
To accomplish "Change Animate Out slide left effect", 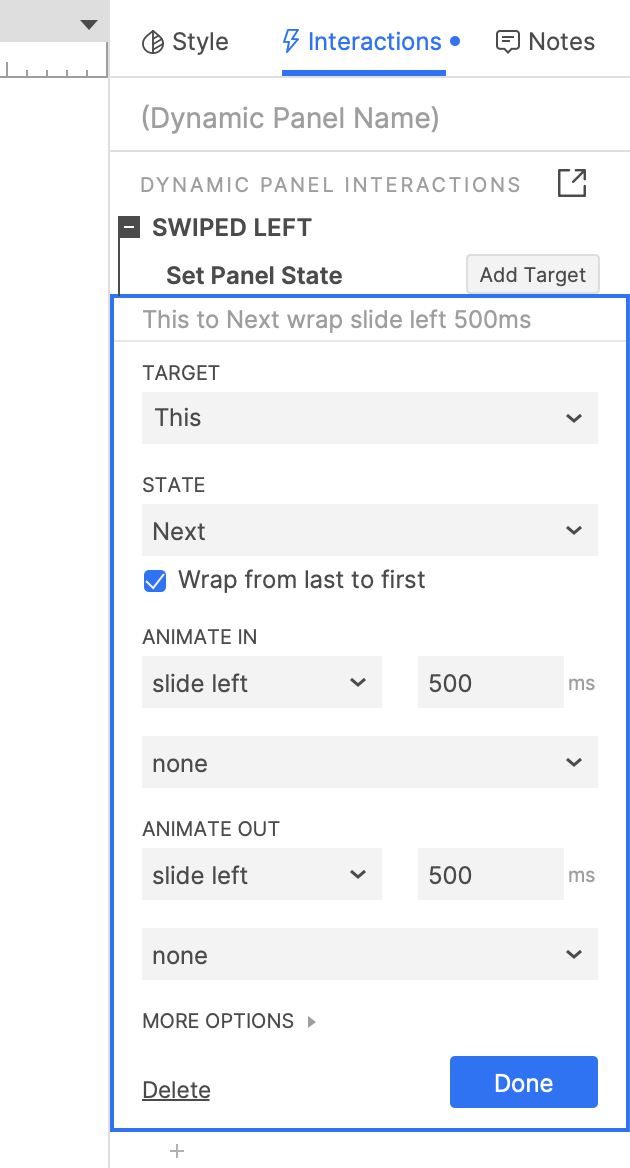I will (262, 876).
